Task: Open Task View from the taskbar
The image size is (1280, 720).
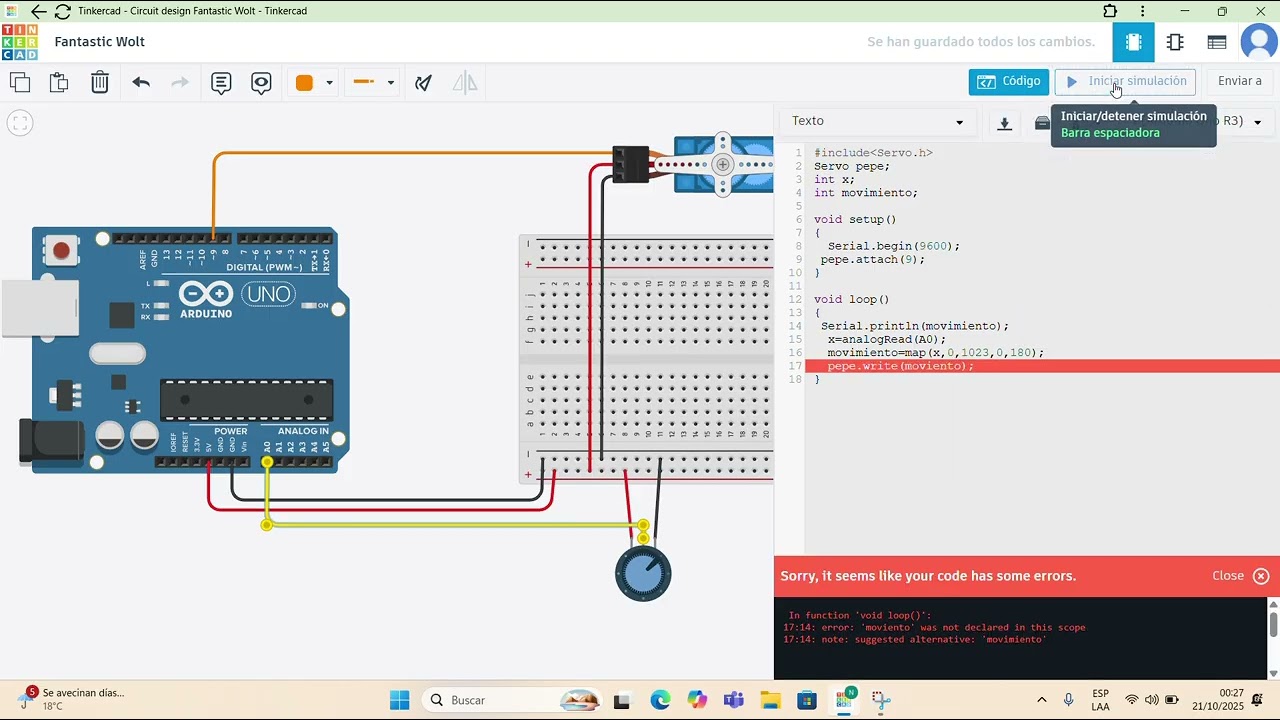Action: click(x=622, y=700)
